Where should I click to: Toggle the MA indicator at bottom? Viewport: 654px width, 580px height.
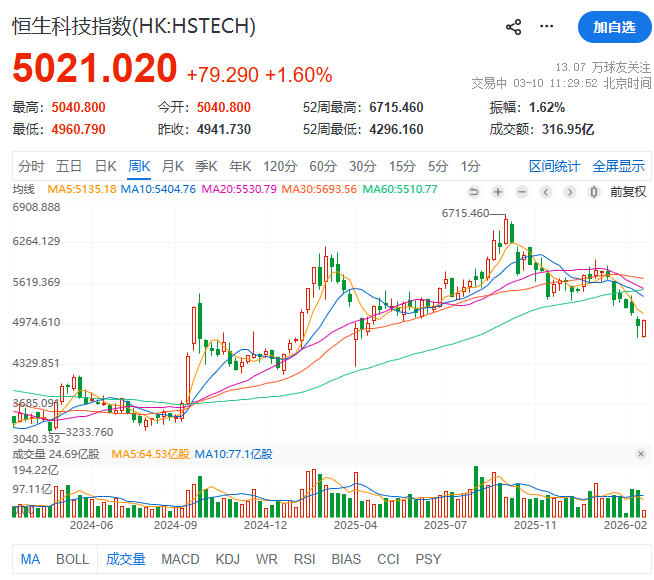(x=31, y=559)
